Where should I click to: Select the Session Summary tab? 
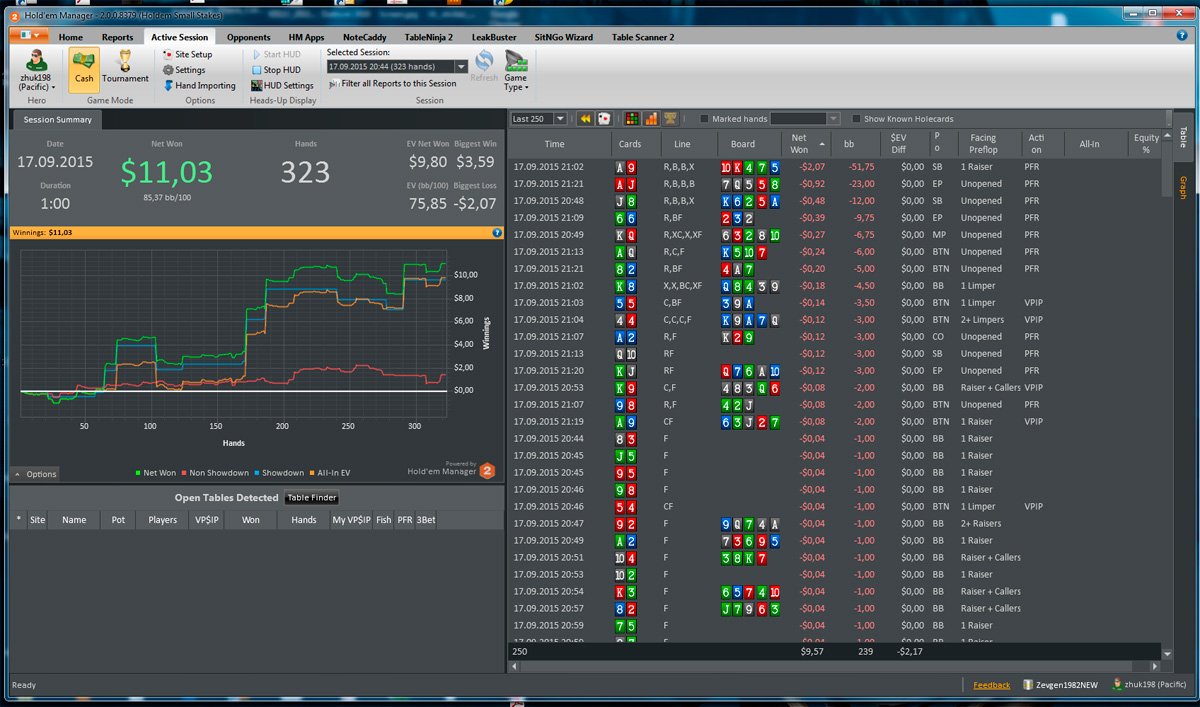click(57, 120)
